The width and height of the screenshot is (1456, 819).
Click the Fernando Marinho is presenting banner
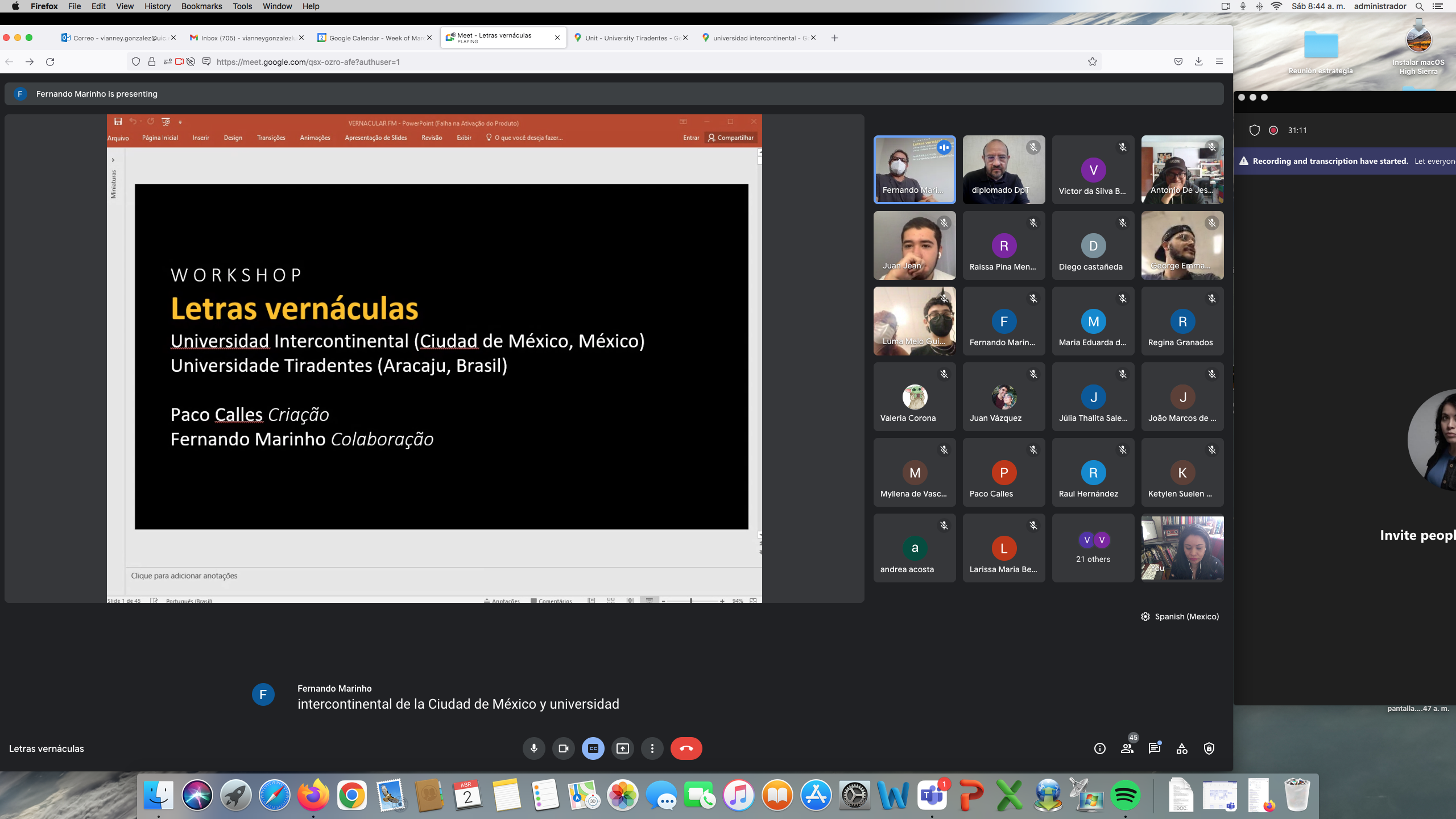614,94
